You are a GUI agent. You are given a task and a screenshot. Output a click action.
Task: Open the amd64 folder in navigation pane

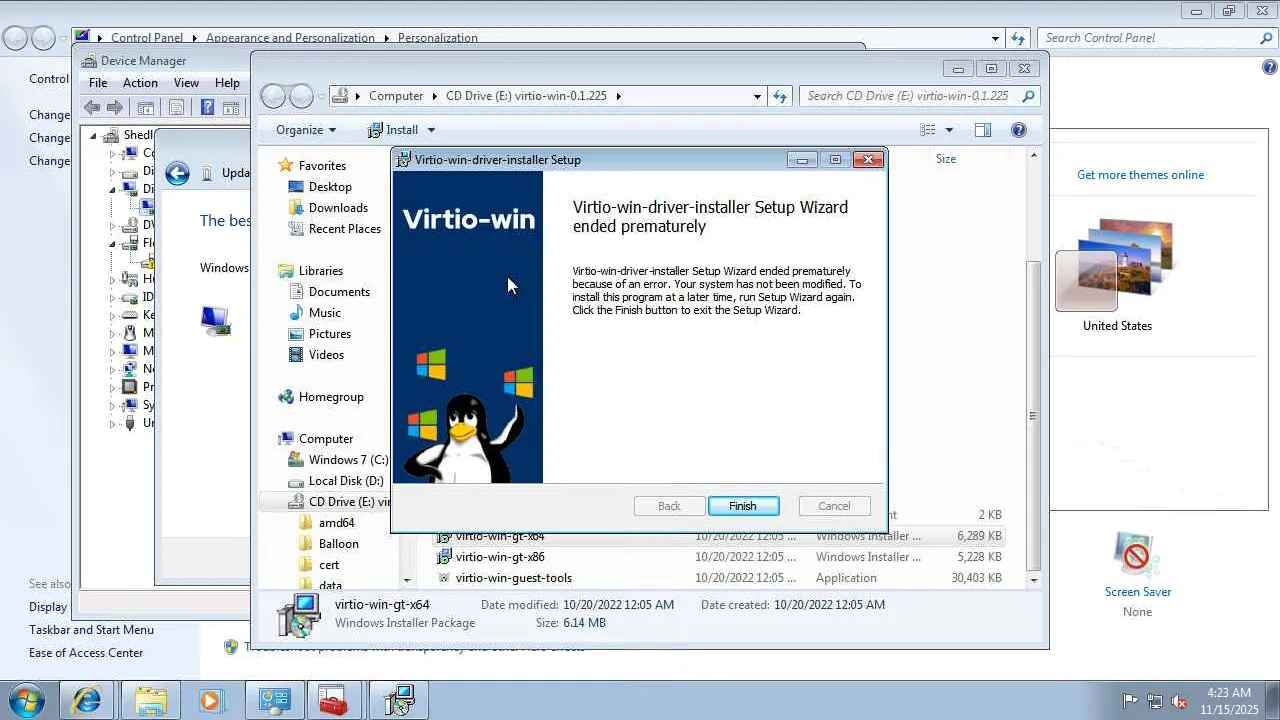pyautogui.click(x=337, y=523)
